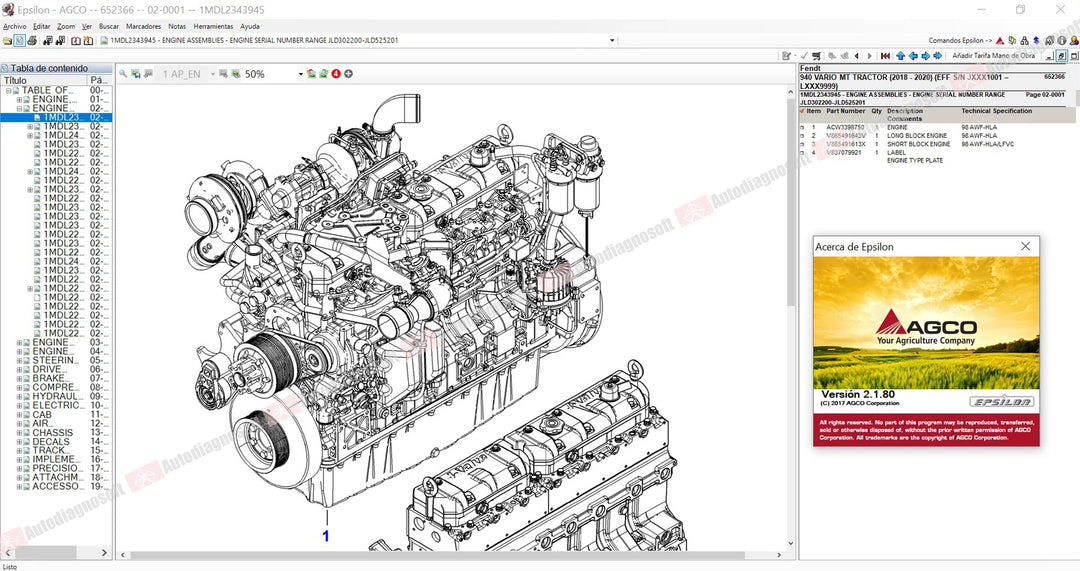Collapse the TABLE OF tree root node

tap(9, 90)
